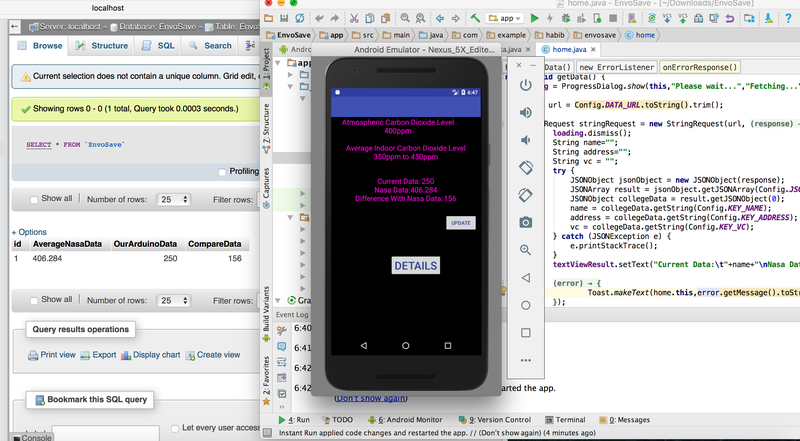
Task: Click the emulator zoom magnifier icon
Action: click(x=526, y=249)
